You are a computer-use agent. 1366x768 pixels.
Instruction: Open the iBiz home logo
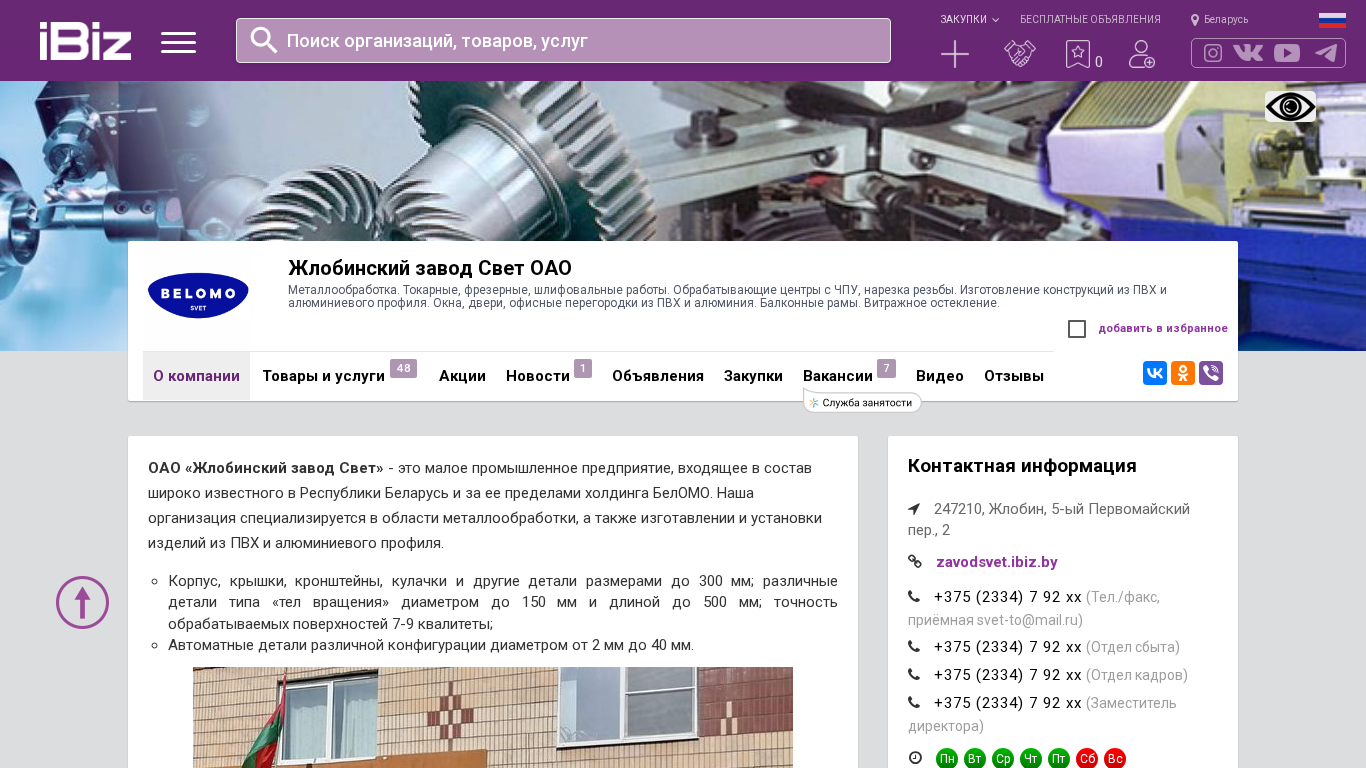[x=85, y=41]
